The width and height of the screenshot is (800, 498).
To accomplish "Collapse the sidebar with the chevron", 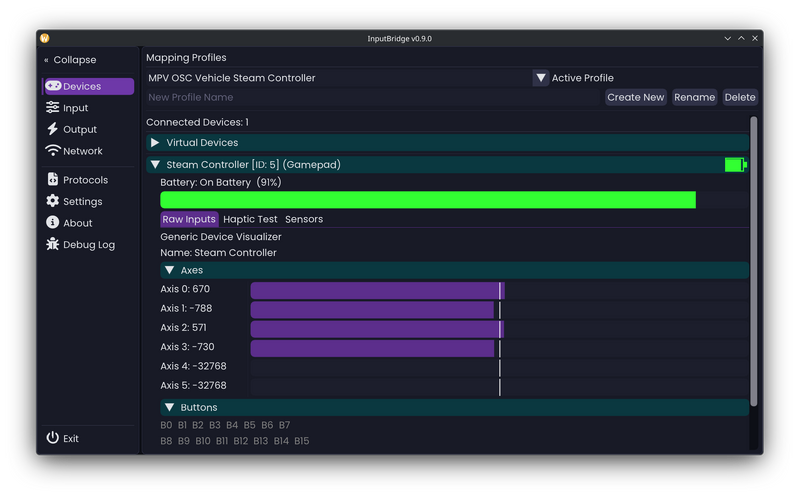I will click(46, 60).
